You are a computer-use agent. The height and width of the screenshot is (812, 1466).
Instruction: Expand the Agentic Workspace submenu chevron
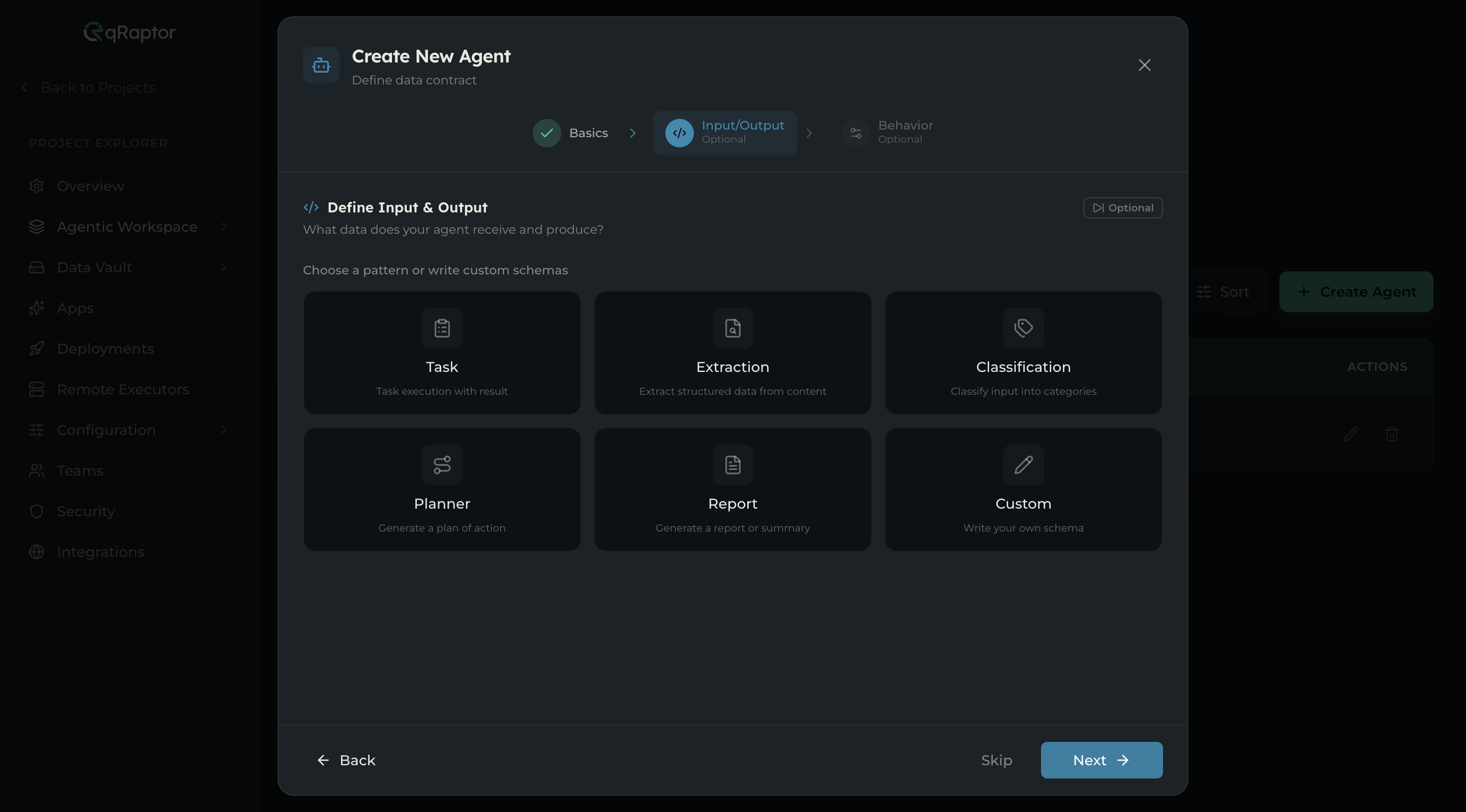pos(224,227)
